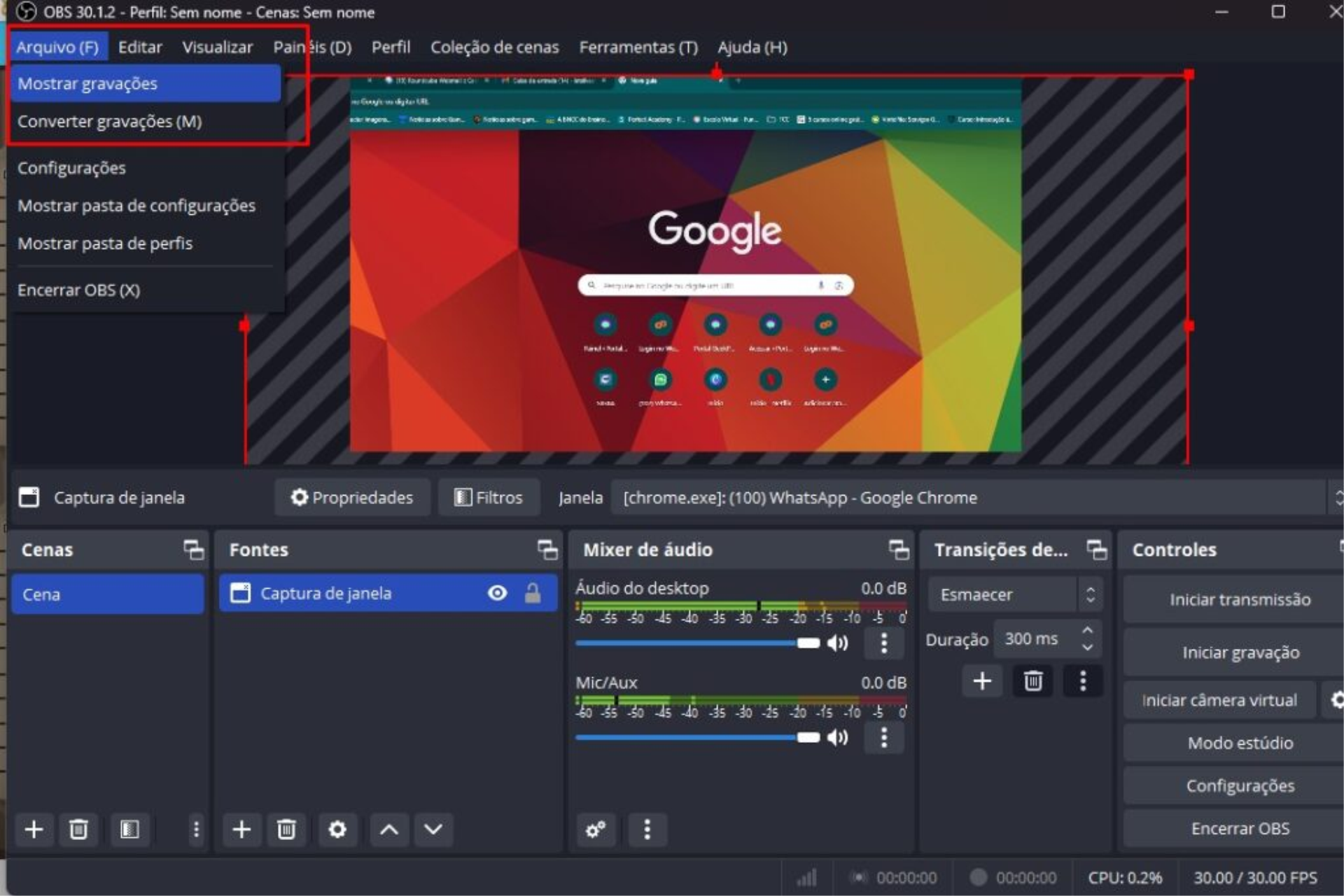Click the Chrome preview in the canvas

[685, 265]
